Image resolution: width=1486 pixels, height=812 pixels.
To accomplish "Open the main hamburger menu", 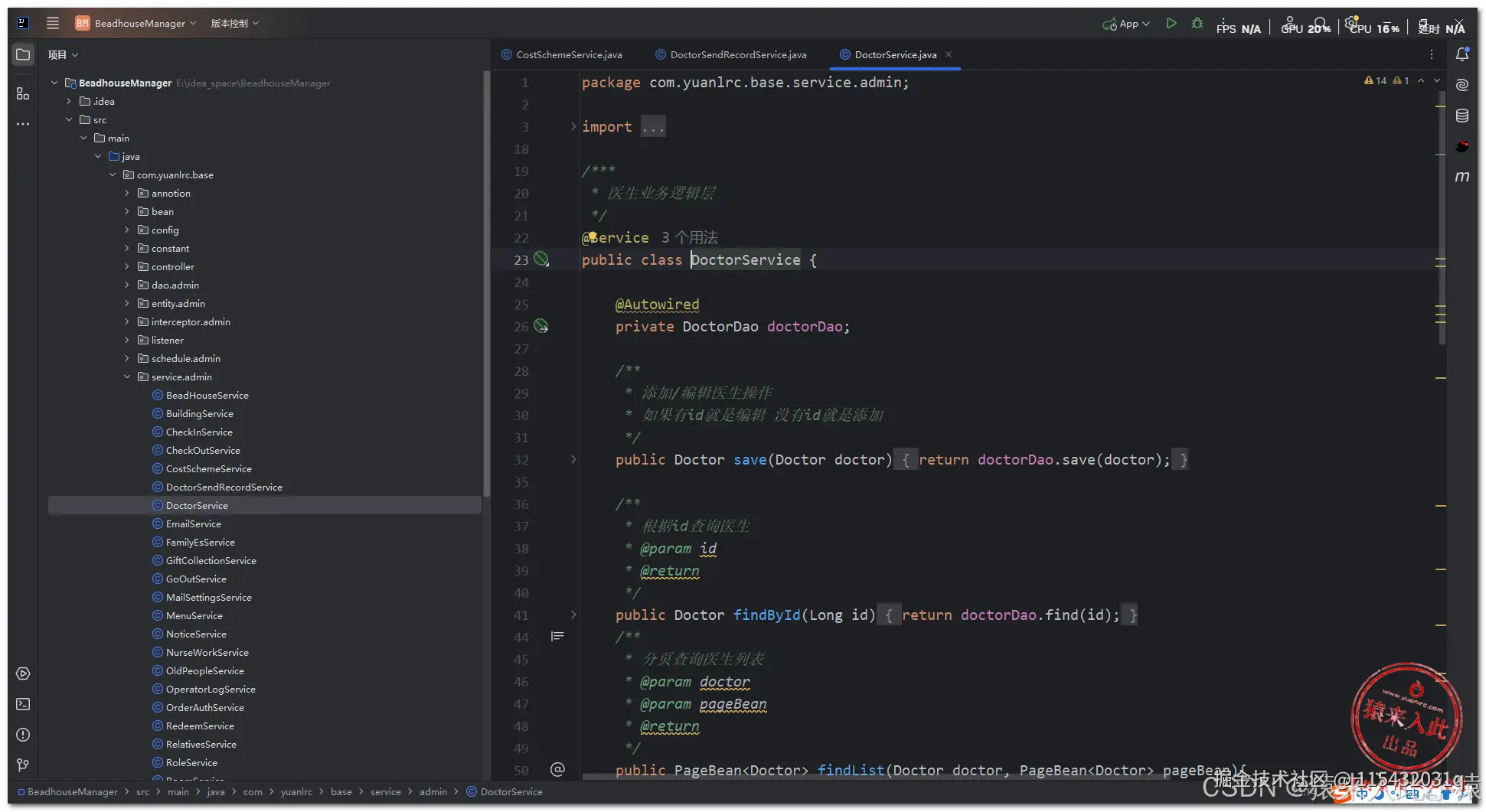I will pos(53,23).
